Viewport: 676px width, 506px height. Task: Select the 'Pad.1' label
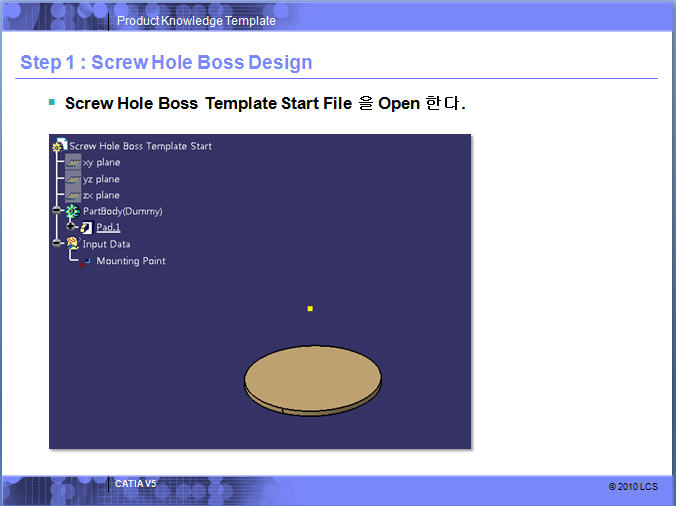108,227
